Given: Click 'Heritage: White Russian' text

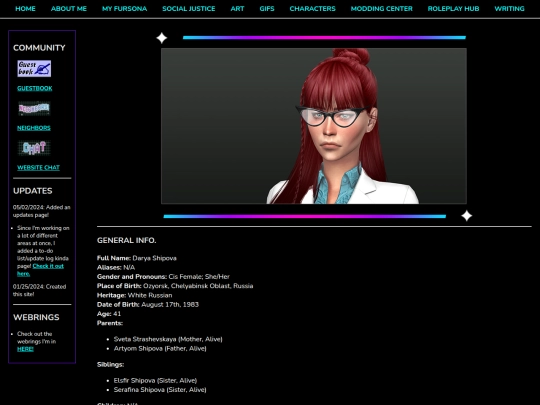Looking at the screenshot, I should 135,295.
